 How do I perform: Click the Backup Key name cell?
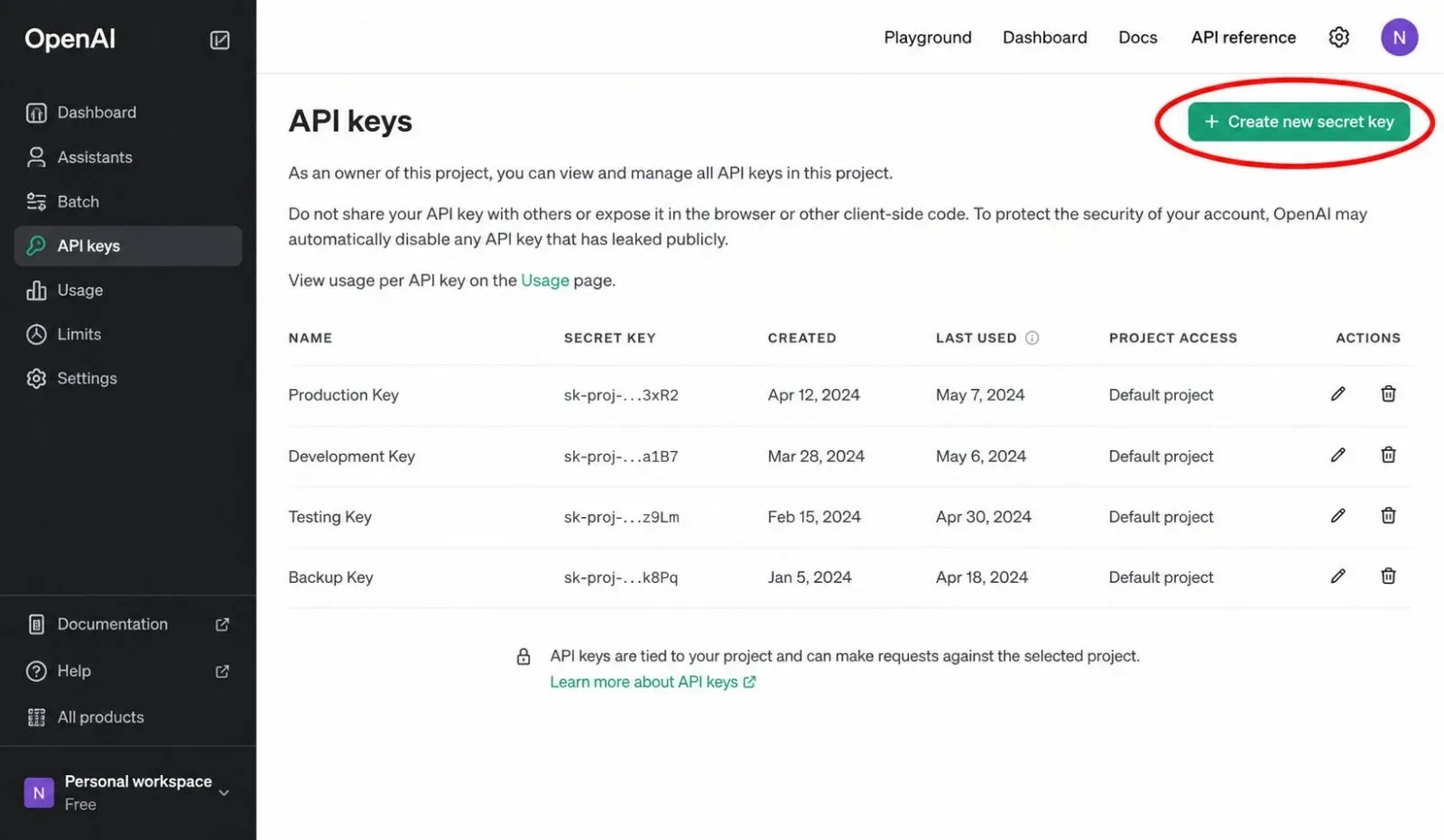330,577
